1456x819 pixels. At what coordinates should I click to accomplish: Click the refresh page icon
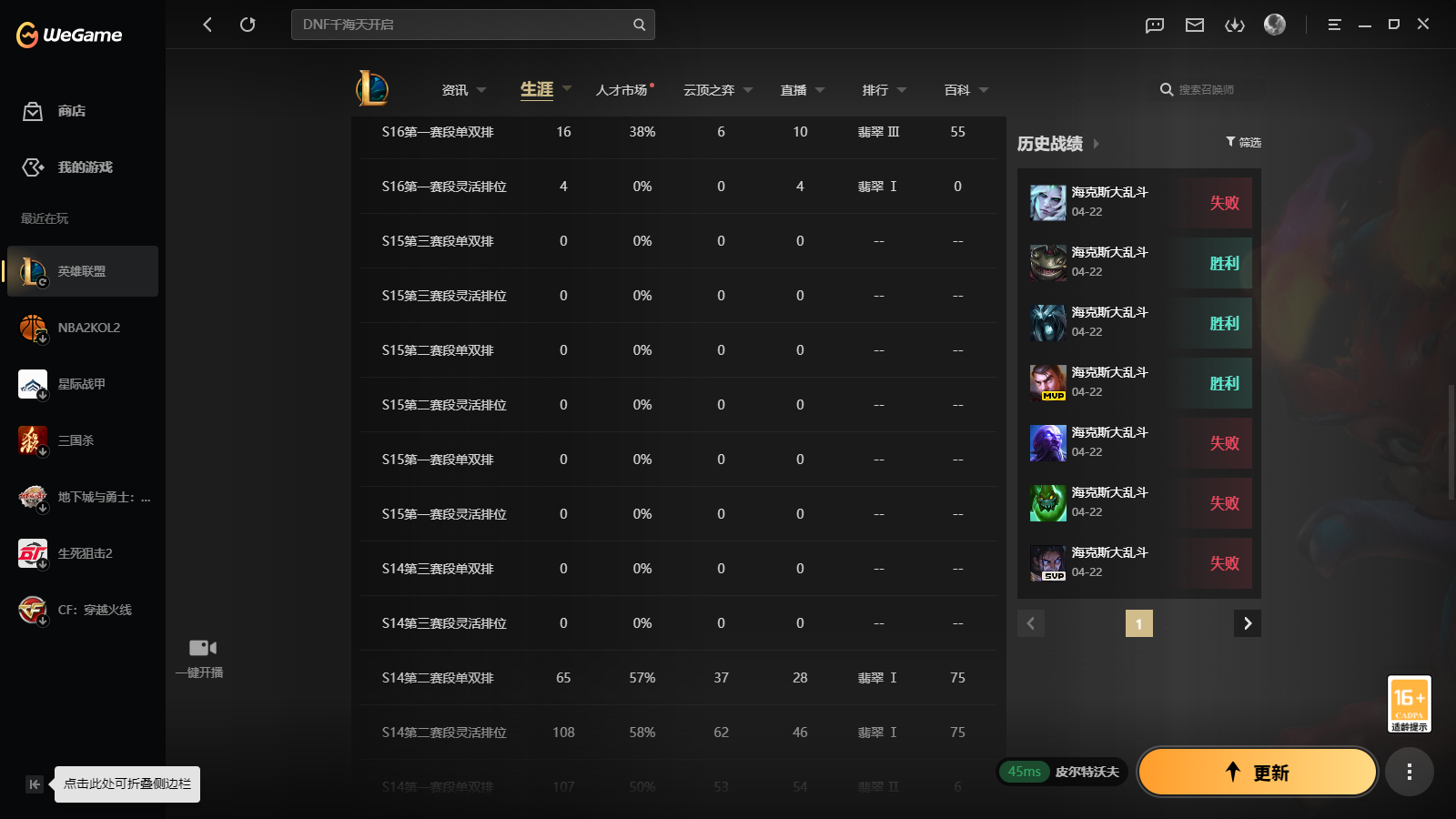pyautogui.click(x=248, y=25)
